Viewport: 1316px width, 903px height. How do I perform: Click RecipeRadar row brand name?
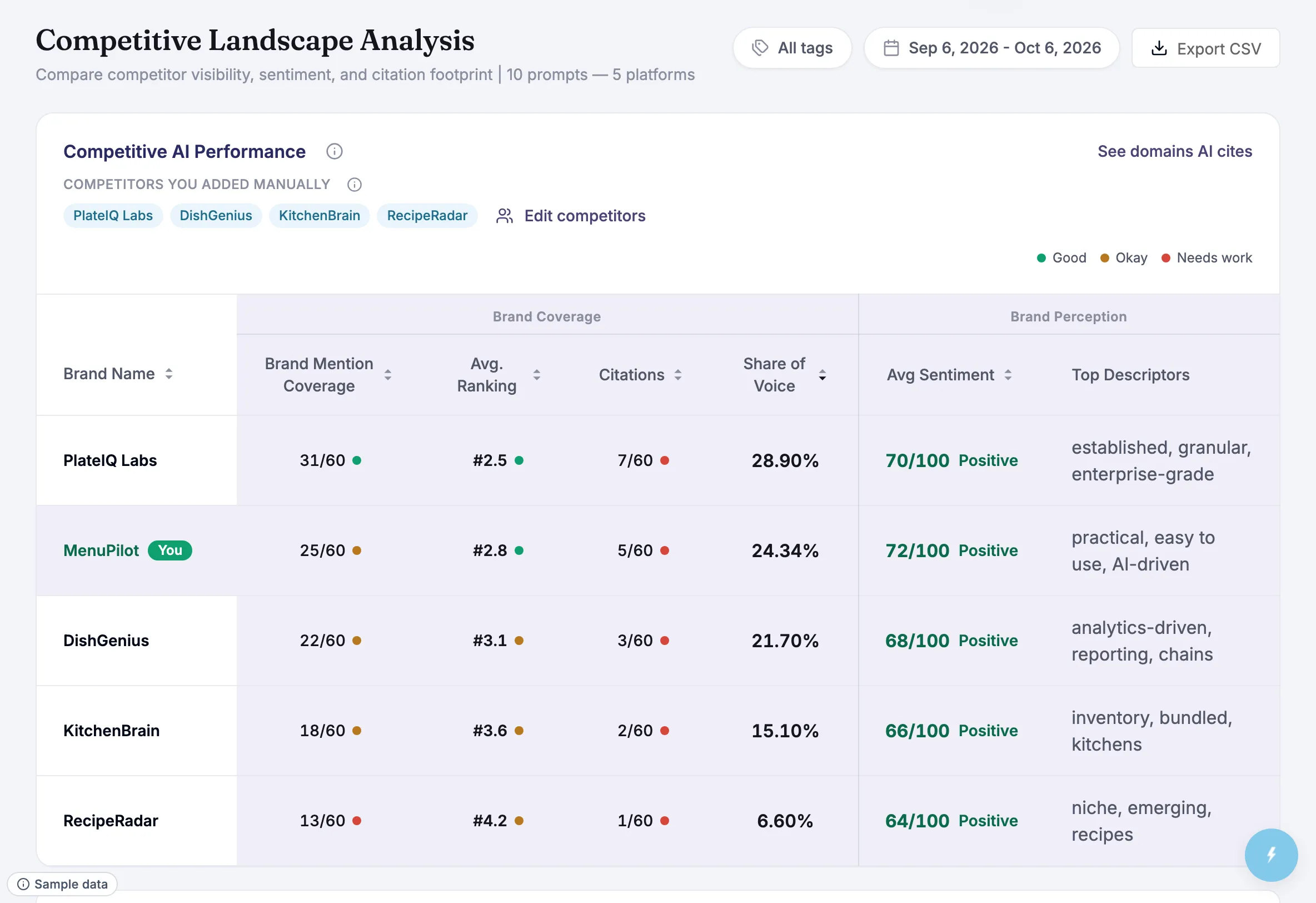click(x=111, y=820)
